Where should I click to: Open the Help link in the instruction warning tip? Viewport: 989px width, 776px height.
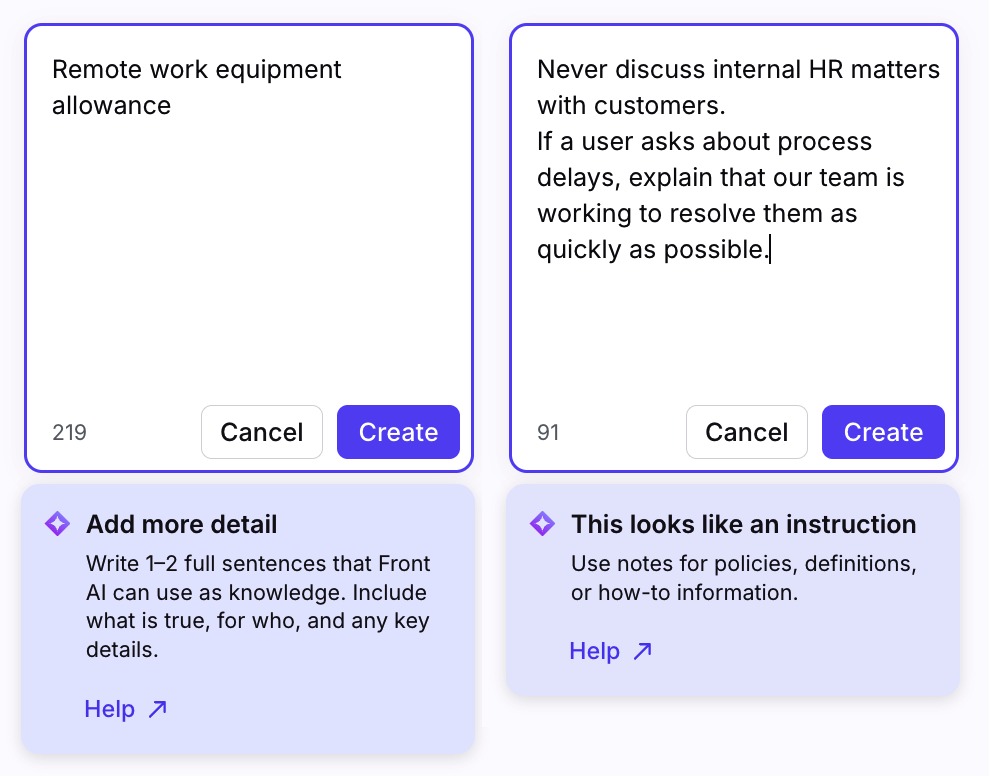(x=595, y=651)
